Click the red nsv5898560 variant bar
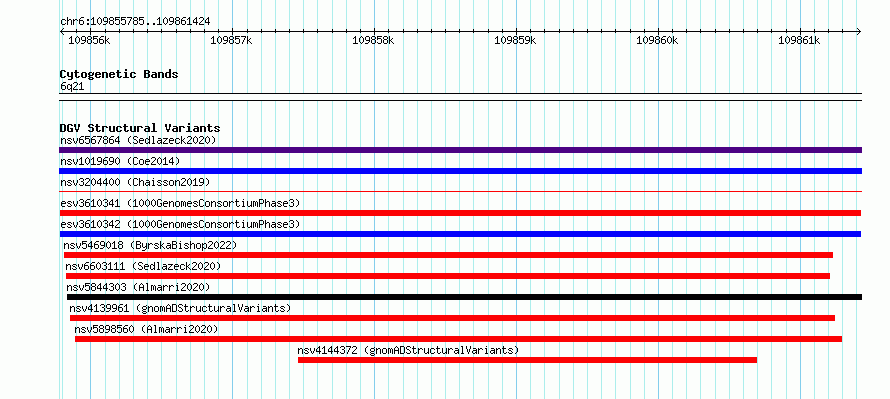Viewport: 890px width, 399px height. (458, 339)
